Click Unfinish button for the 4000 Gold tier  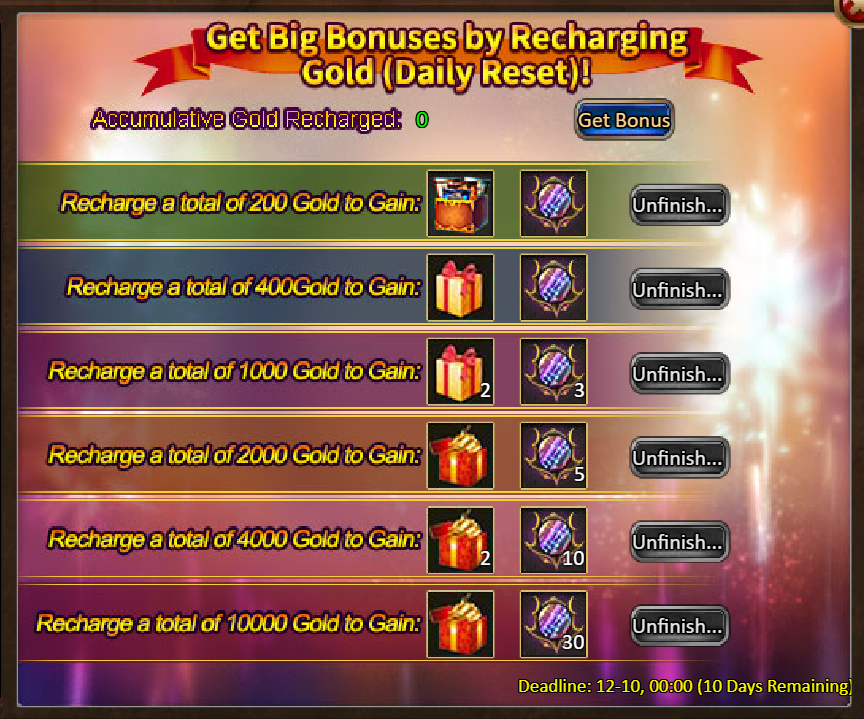click(x=679, y=542)
